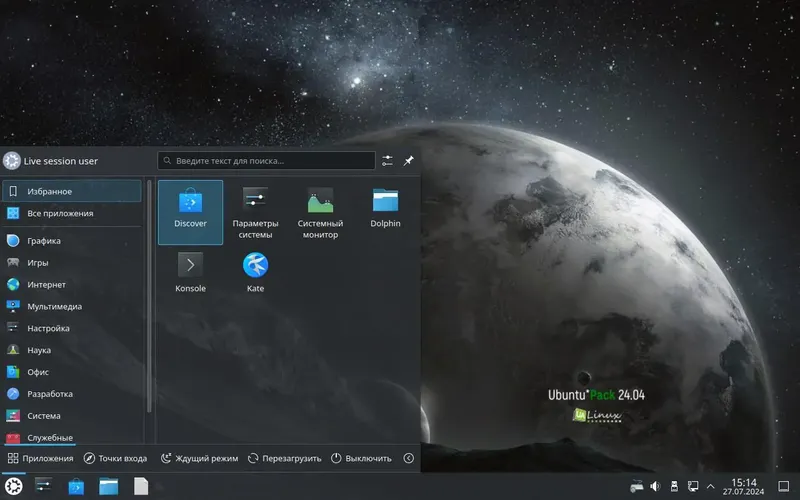Image resolution: width=800 pixels, height=500 pixels.
Task: Open Discover from favorites grid
Action: pos(190,212)
